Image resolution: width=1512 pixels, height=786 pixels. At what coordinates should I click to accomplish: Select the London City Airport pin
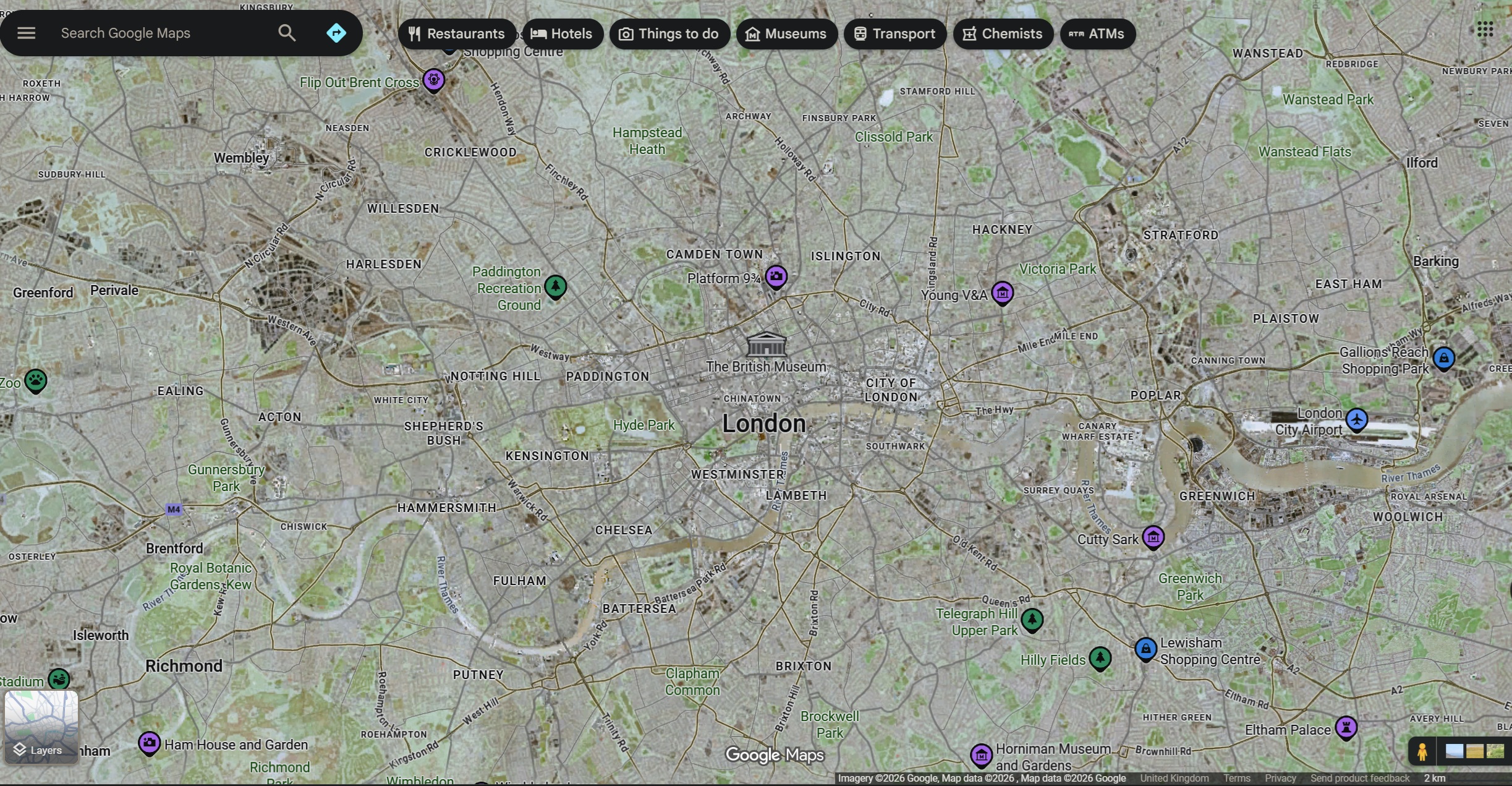(x=1357, y=419)
